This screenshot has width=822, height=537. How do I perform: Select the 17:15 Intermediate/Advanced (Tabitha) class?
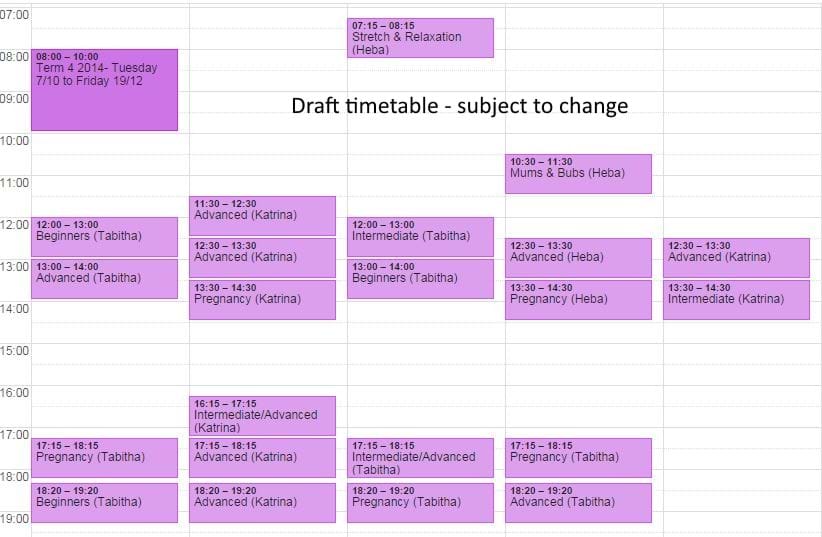pos(420,458)
